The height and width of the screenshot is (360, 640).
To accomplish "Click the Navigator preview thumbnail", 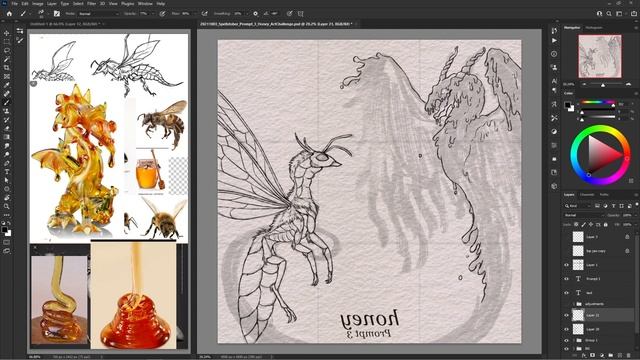I will pos(600,56).
